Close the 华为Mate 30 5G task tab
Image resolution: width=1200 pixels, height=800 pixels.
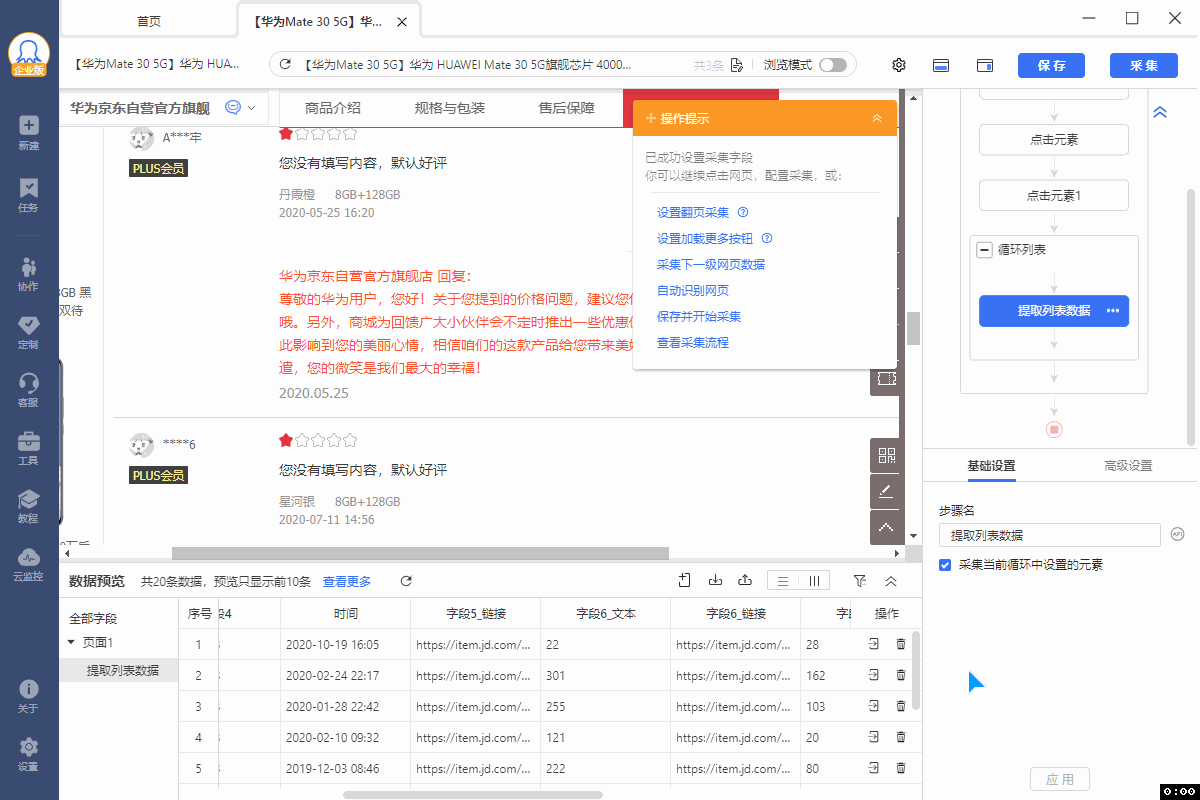pyautogui.click(x=402, y=21)
